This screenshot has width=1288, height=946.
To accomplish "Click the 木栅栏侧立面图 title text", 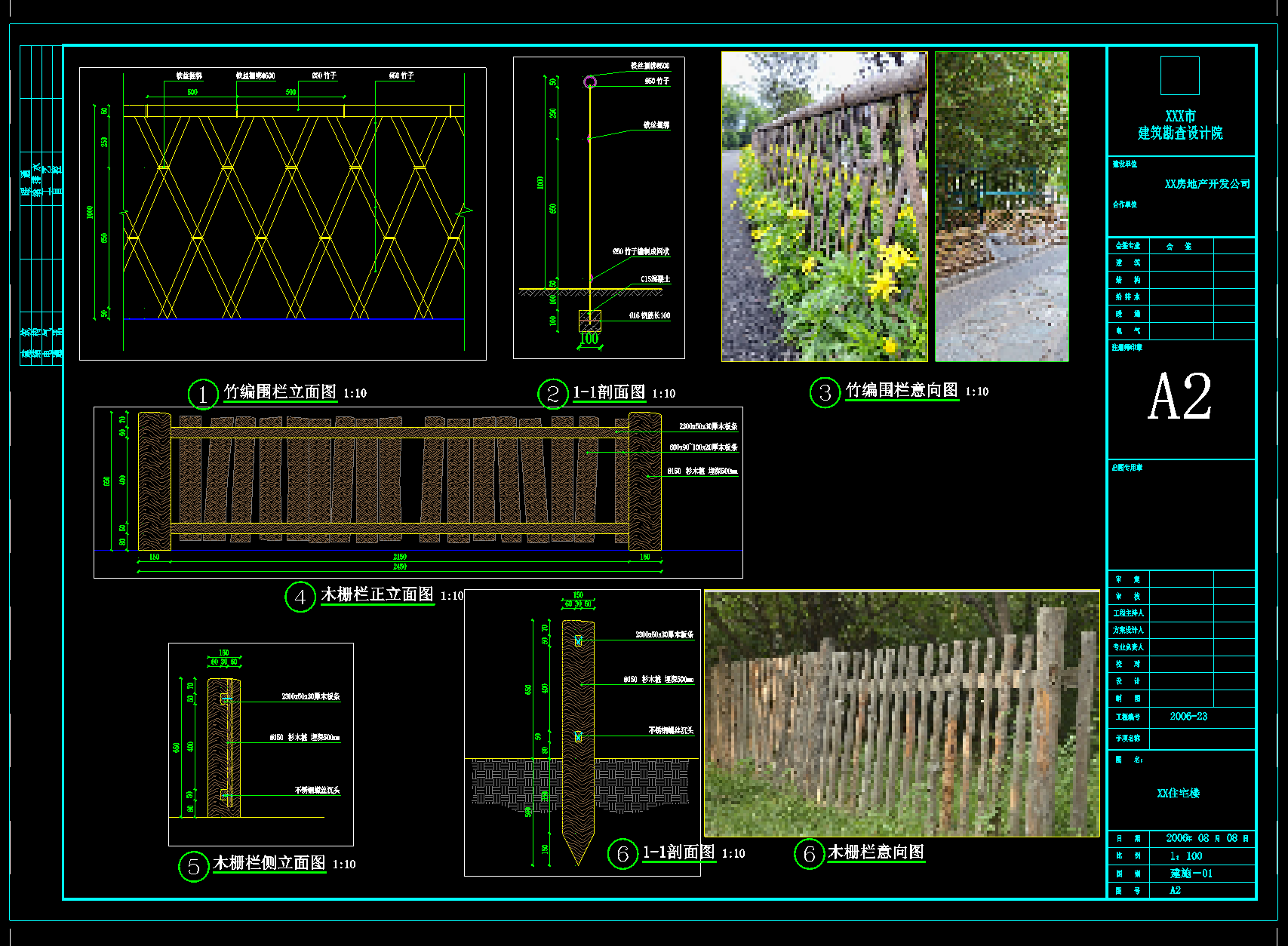I will click(x=269, y=862).
